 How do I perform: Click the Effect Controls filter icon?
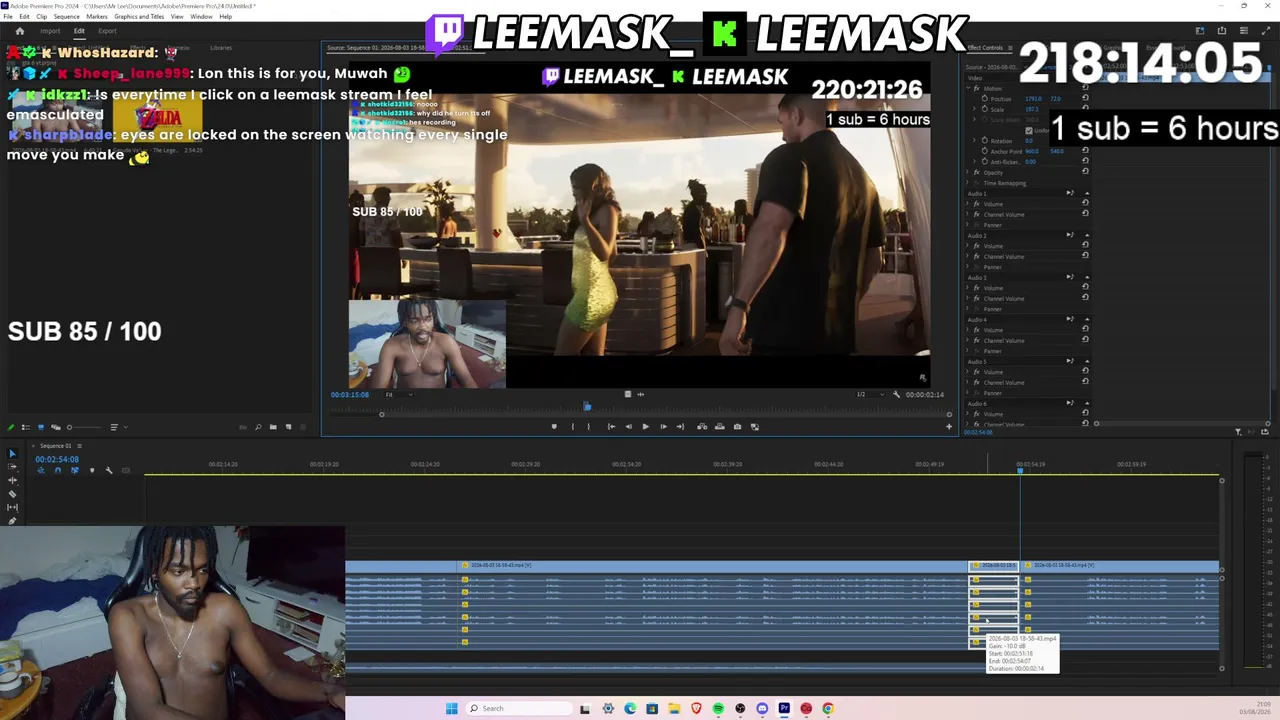(x=1238, y=432)
